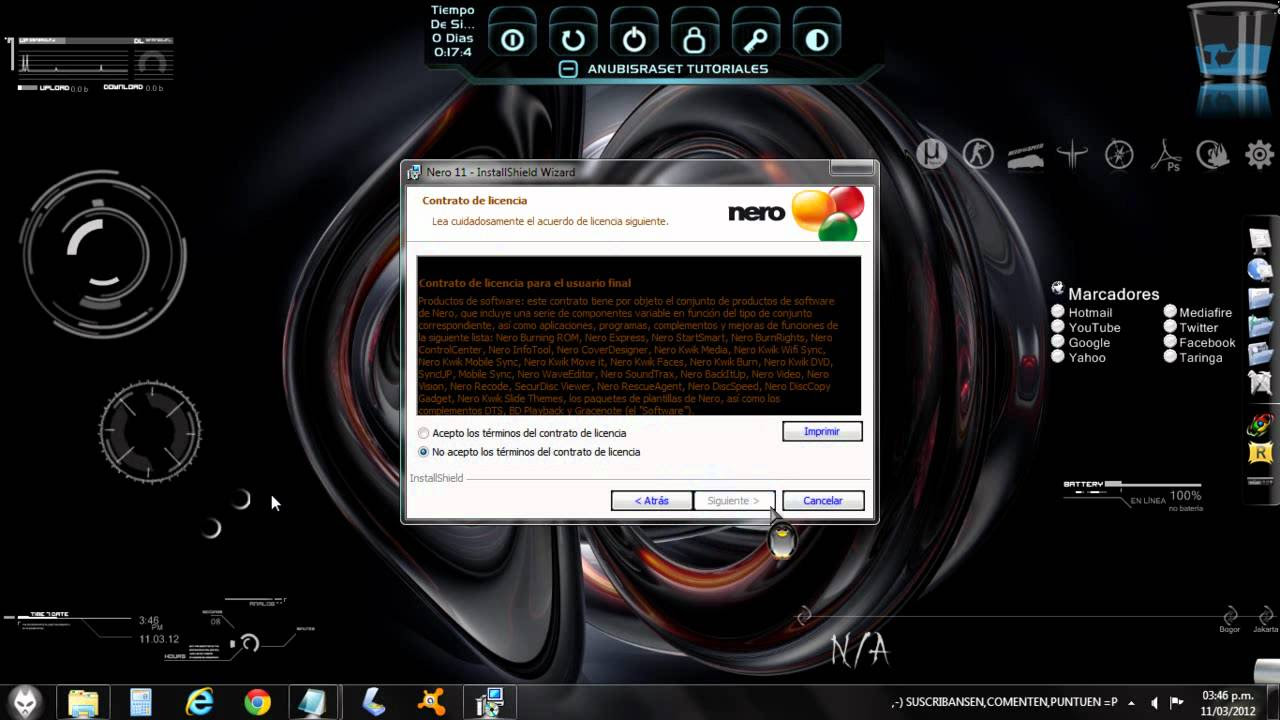
Task: Click the taskbar clock showing 03:46 p.m.
Action: point(1228,703)
